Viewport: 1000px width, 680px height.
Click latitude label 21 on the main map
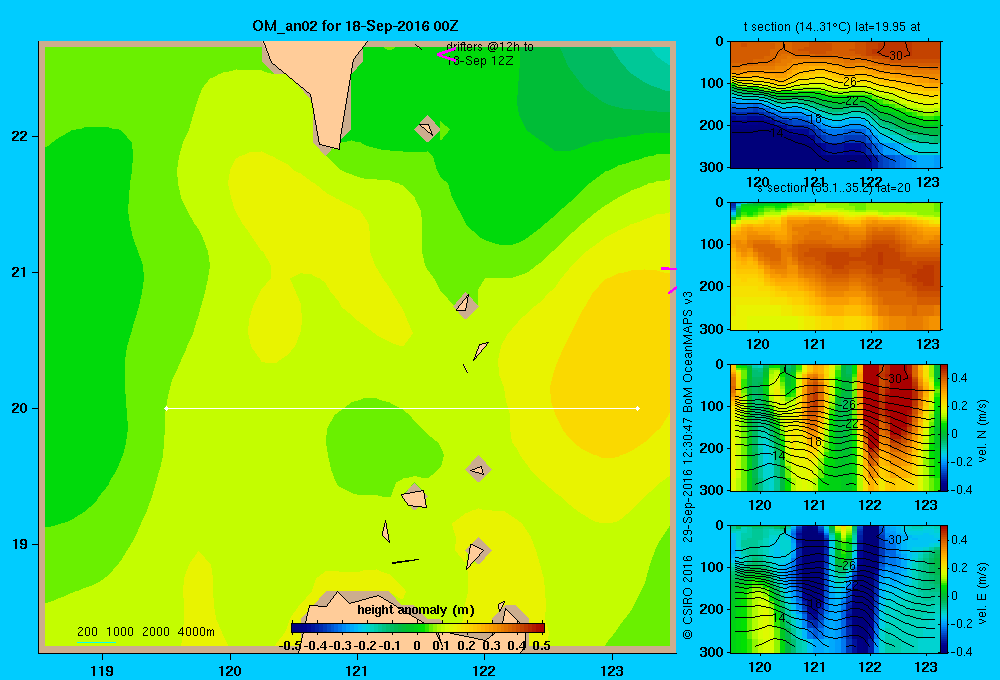(x=20, y=272)
